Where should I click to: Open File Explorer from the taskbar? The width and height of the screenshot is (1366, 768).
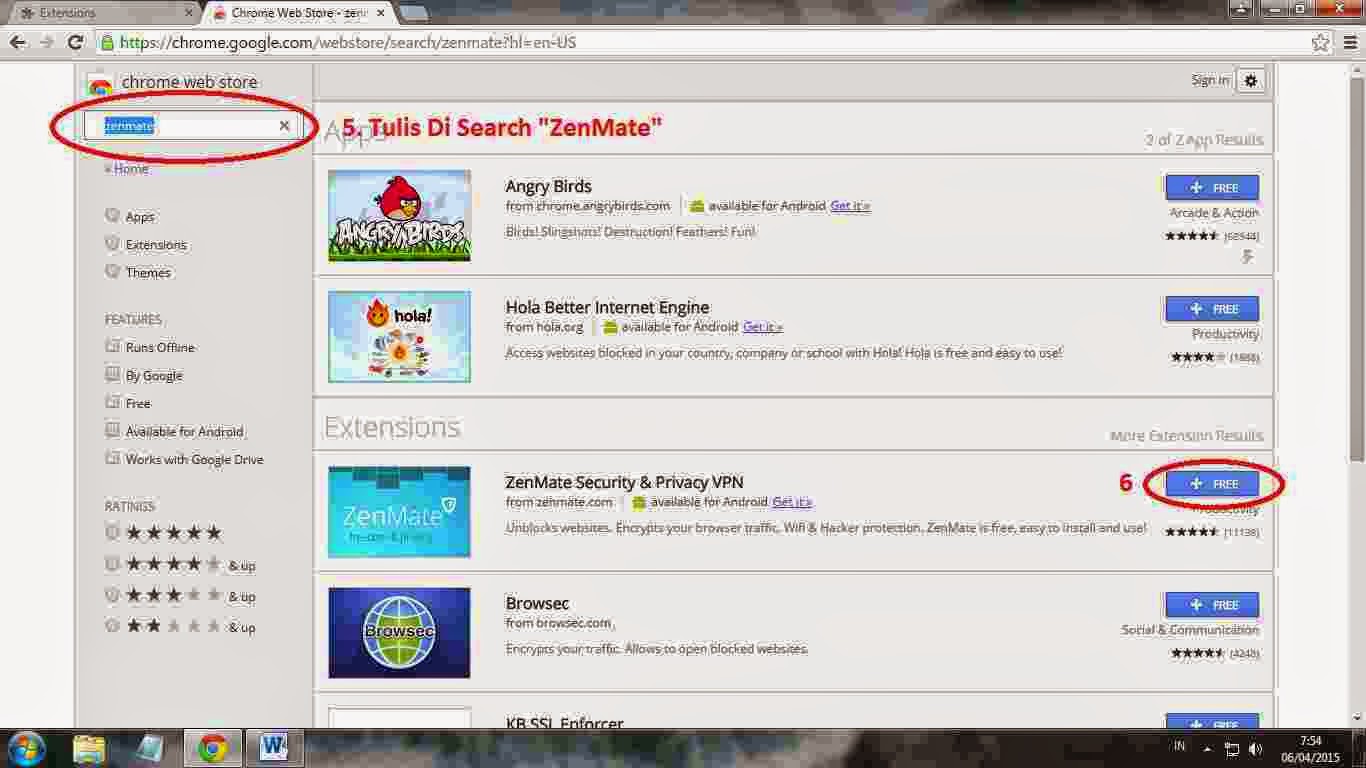[x=89, y=748]
